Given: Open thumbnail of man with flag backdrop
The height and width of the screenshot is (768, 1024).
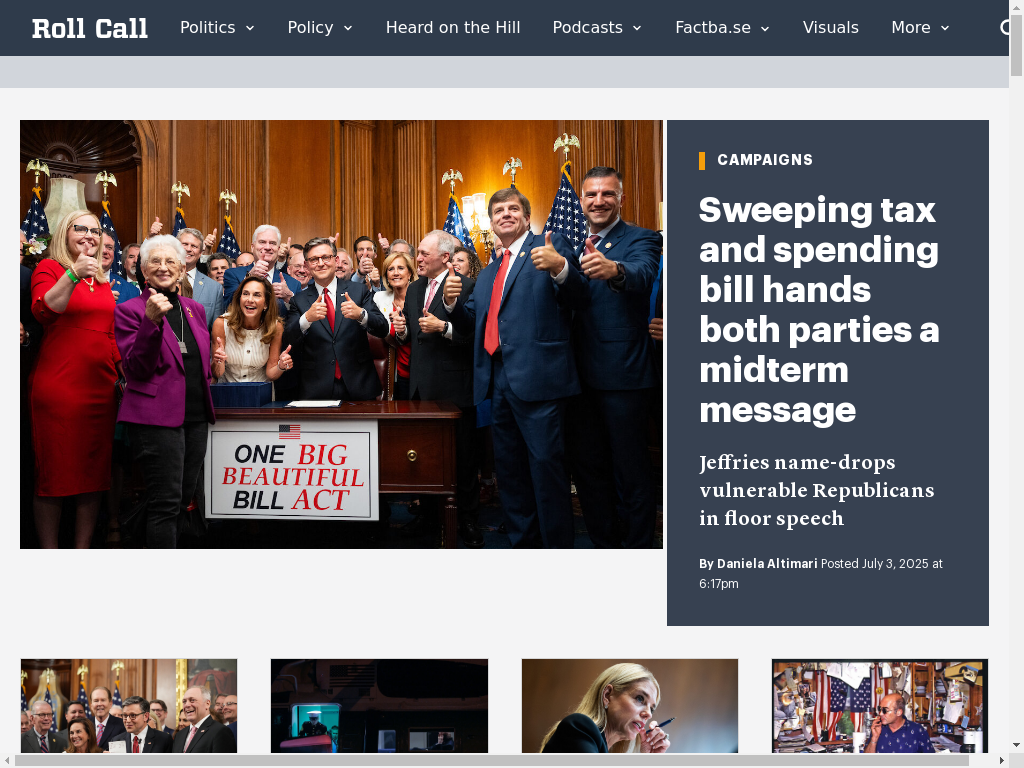Looking at the screenshot, I should pyautogui.click(x=880, y=706).
